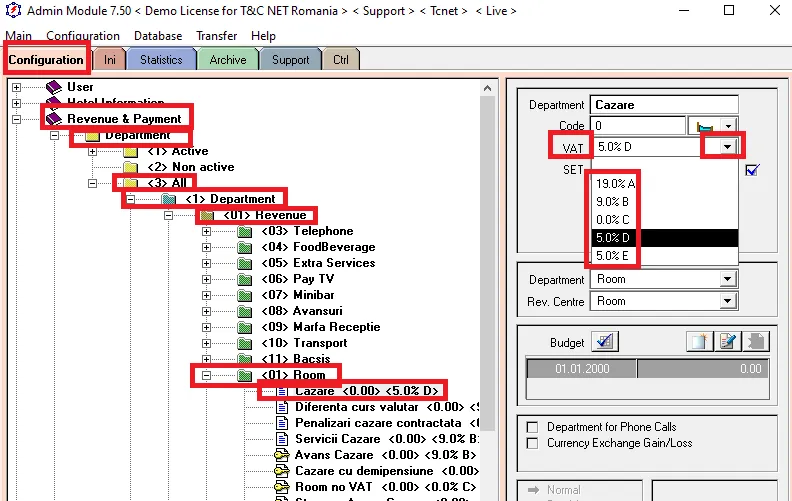
Task: Open the Configuration menu in menu bar
Action: point(83,36)
